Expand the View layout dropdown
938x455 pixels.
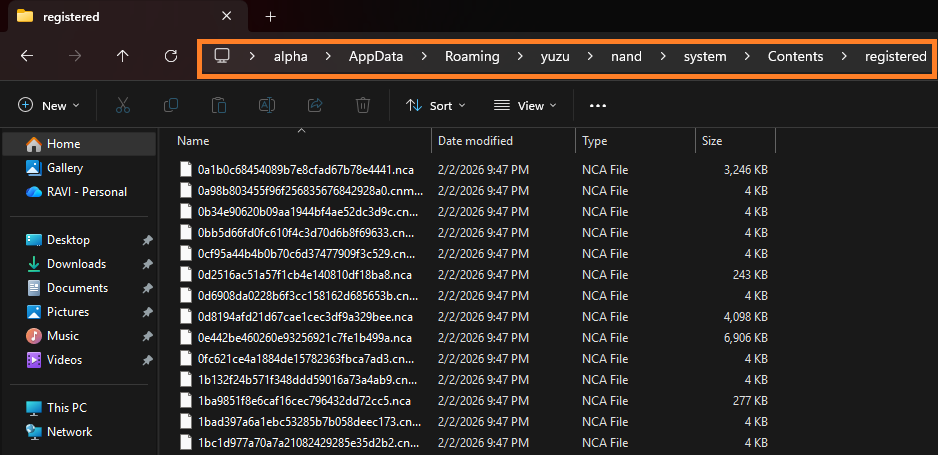(x=525, y=105)
